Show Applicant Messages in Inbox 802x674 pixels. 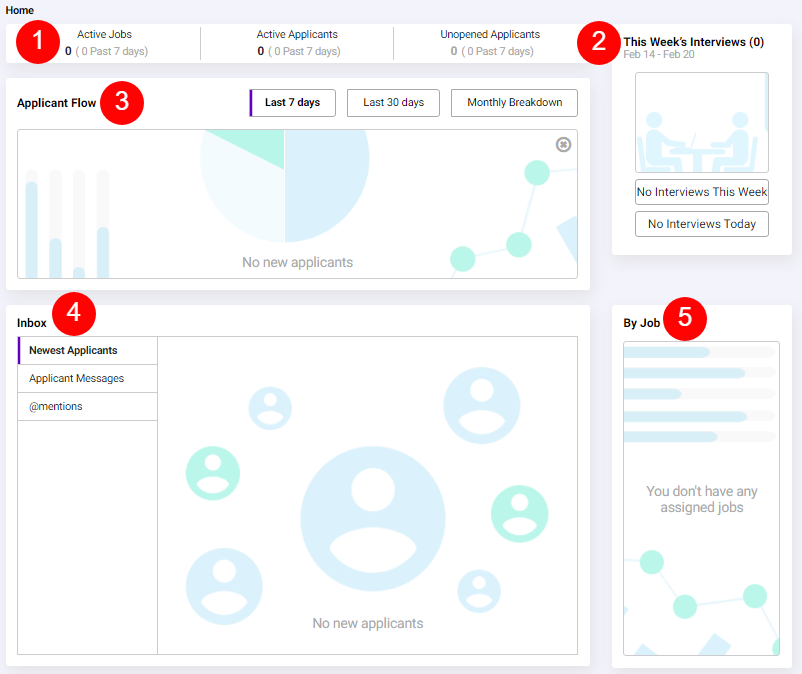(x=87, y=378)
